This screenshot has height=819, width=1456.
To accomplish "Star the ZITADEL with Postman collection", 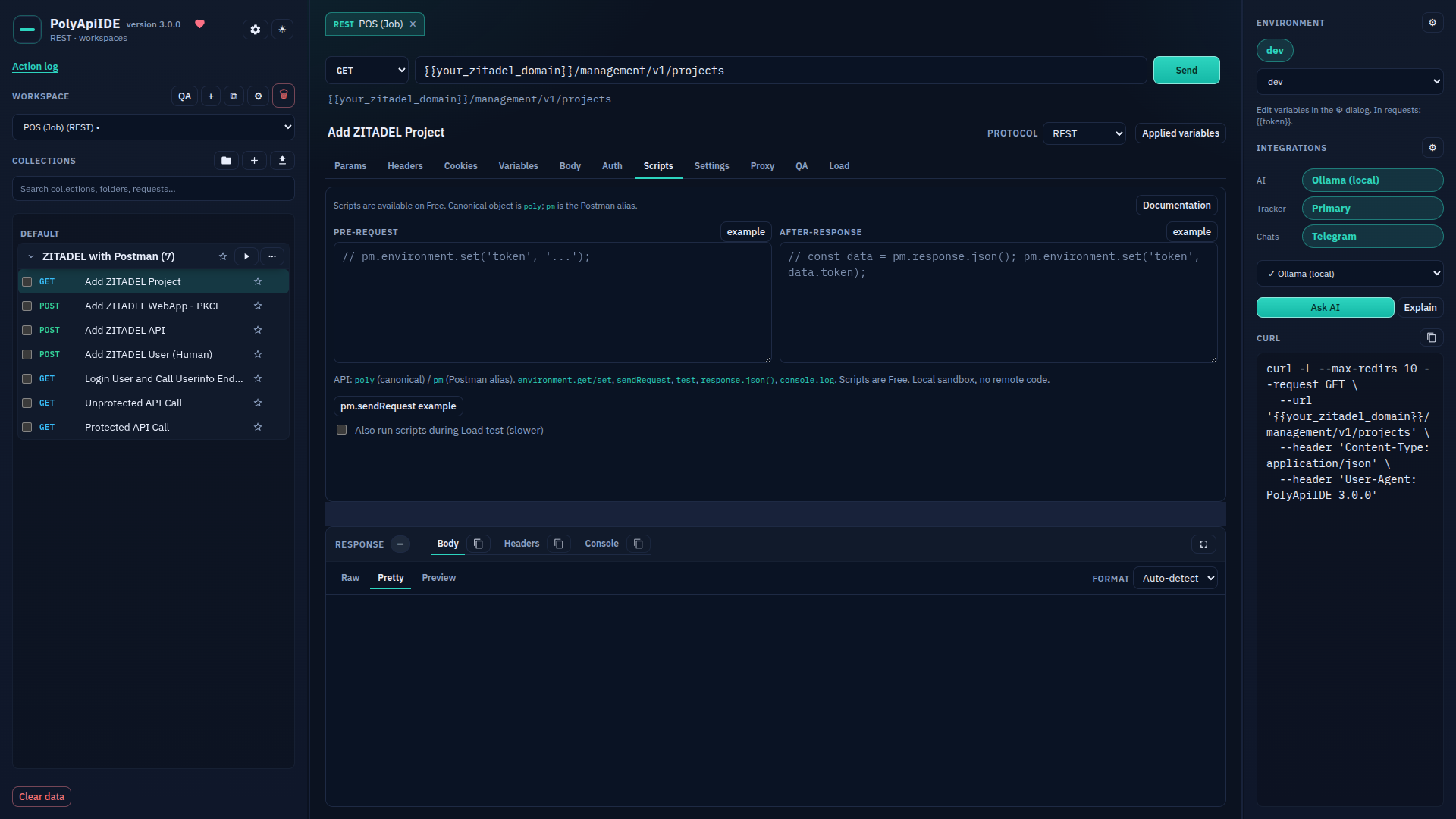I will 223,256.
